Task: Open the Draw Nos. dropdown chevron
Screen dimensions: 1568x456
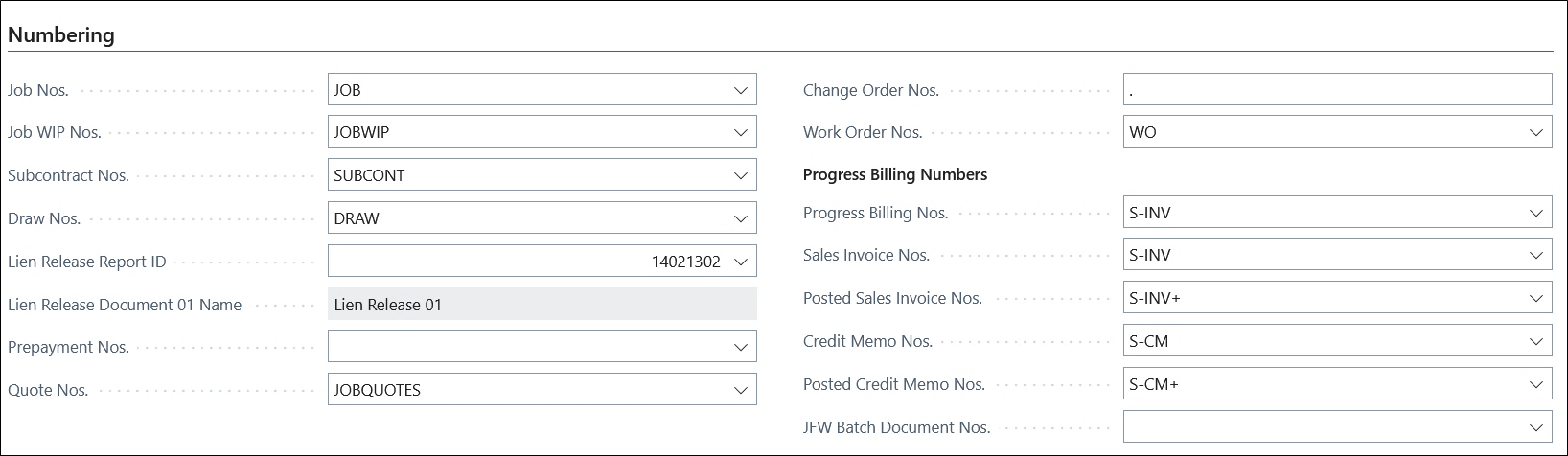Action: tap(740, 218)
